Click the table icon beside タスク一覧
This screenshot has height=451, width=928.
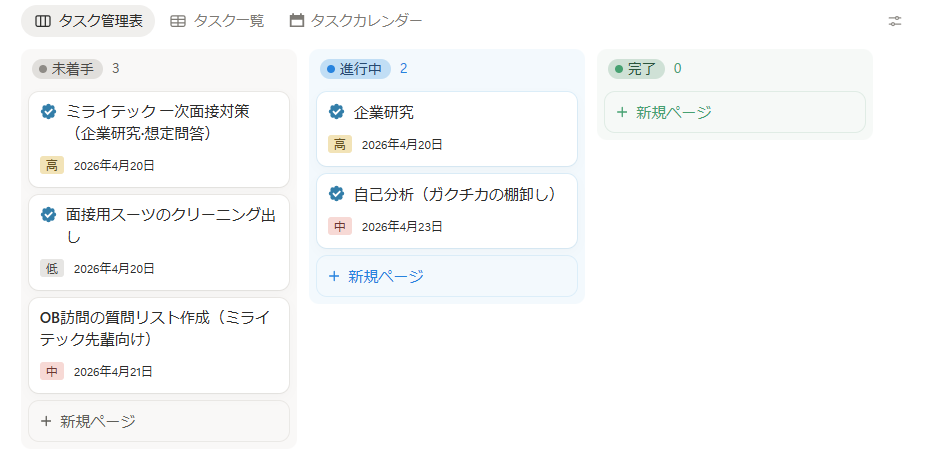click(178, 21)
